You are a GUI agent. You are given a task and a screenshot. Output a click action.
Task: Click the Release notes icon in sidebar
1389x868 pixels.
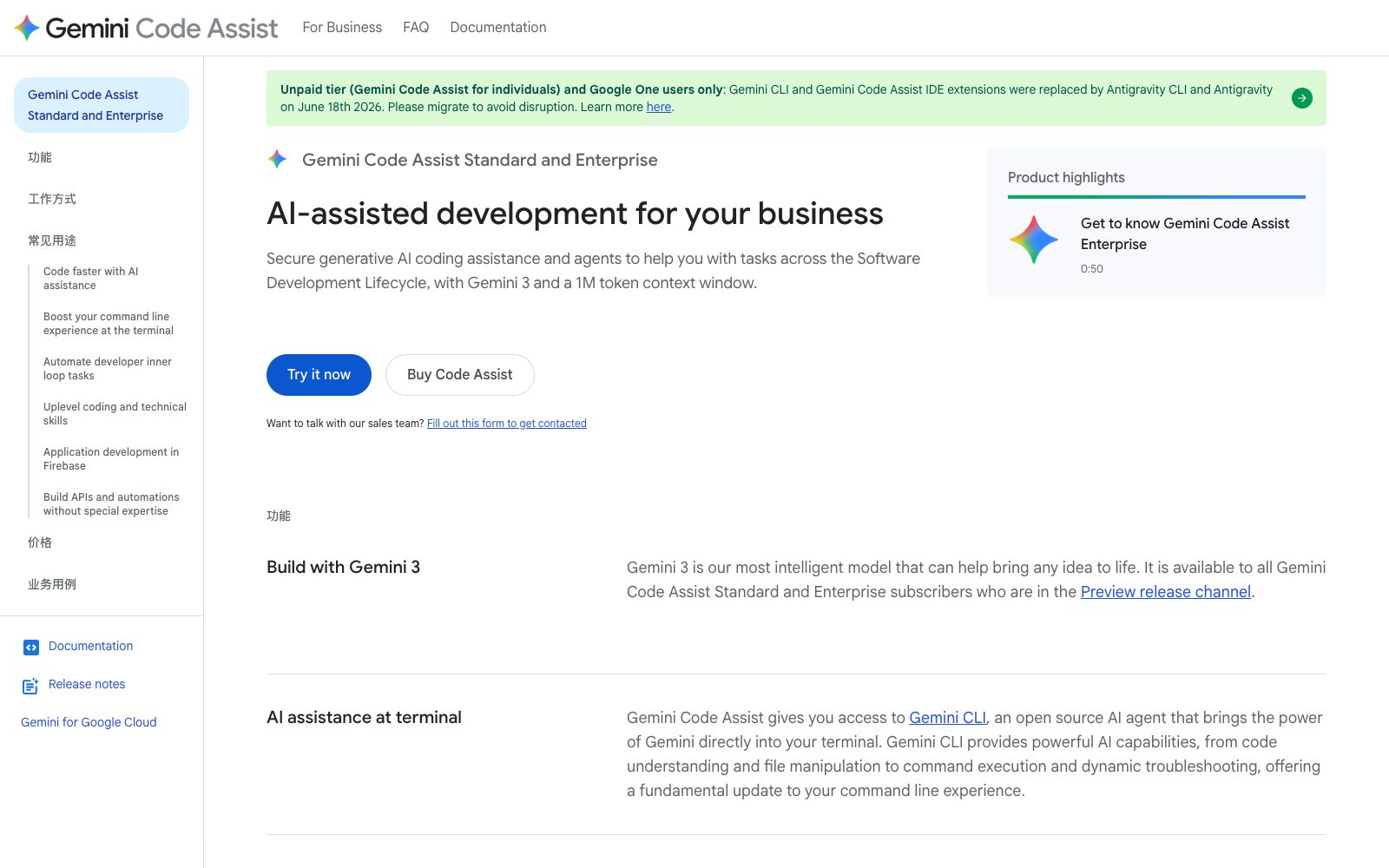(x=30, y=686)
